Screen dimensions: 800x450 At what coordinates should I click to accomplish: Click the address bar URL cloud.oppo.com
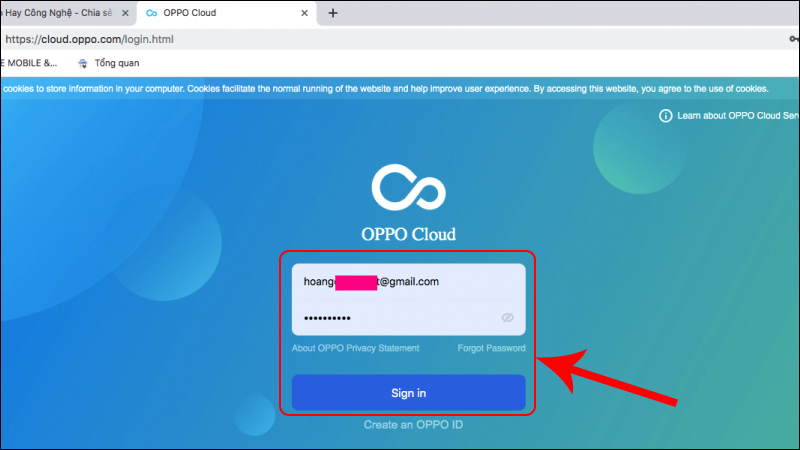tap(89, 39)
